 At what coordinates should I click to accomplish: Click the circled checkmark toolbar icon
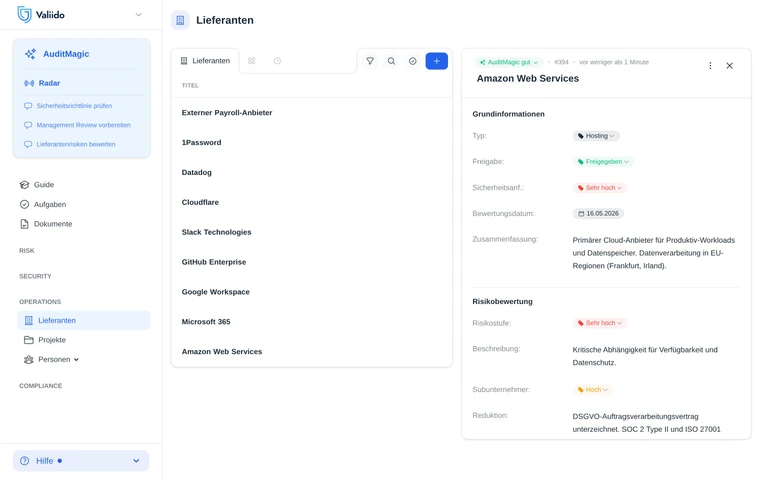(x=413, y=61)
